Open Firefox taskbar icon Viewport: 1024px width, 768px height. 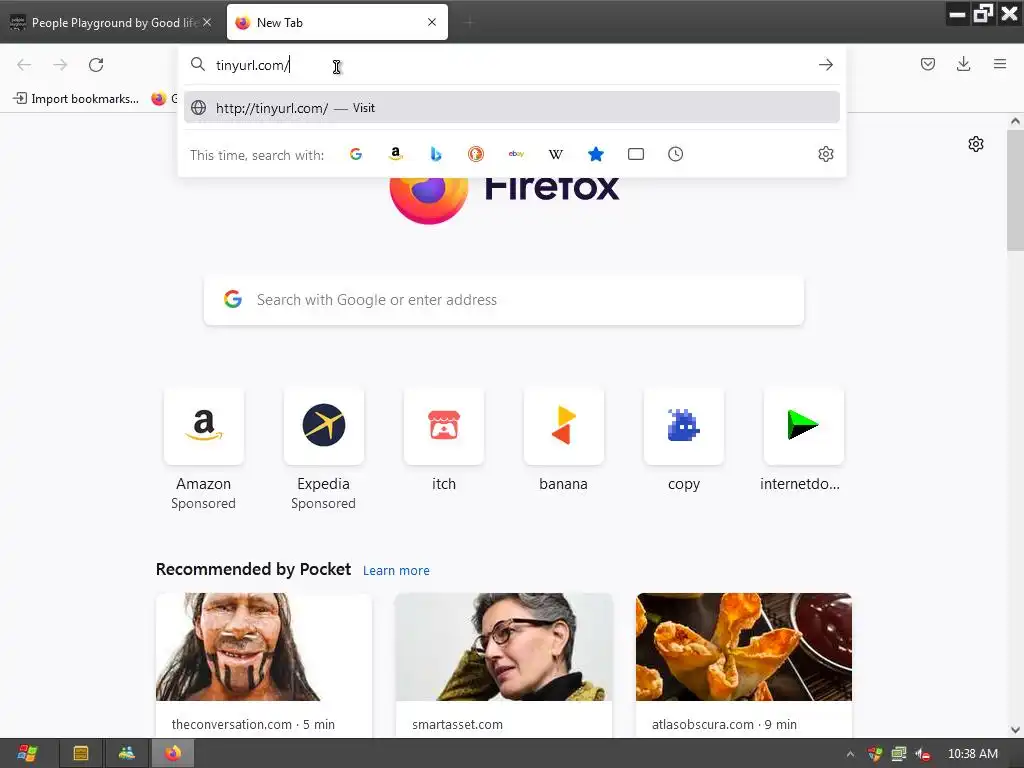click(x=173, y=754)
